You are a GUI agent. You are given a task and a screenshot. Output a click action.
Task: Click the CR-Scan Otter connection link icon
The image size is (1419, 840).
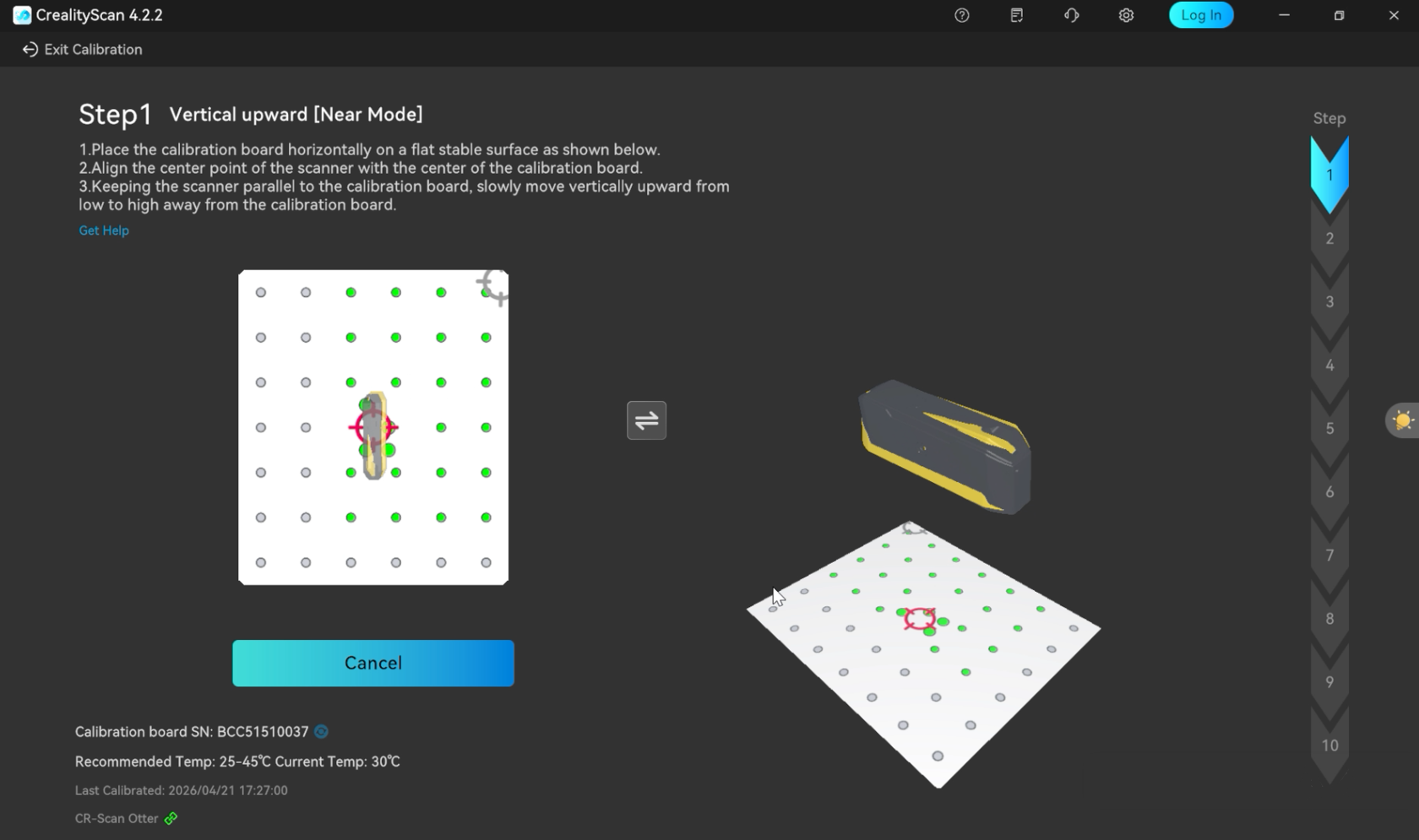coord(171,818)
